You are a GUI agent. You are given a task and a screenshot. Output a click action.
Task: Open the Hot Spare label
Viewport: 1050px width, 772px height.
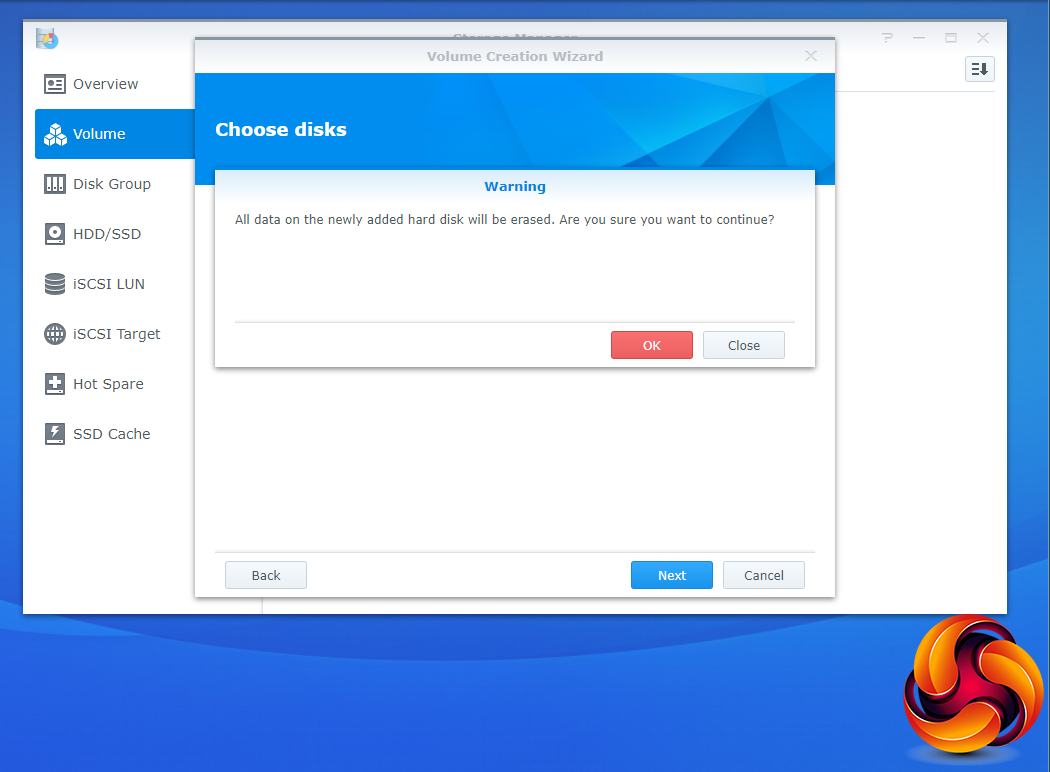tap(108, 384)
